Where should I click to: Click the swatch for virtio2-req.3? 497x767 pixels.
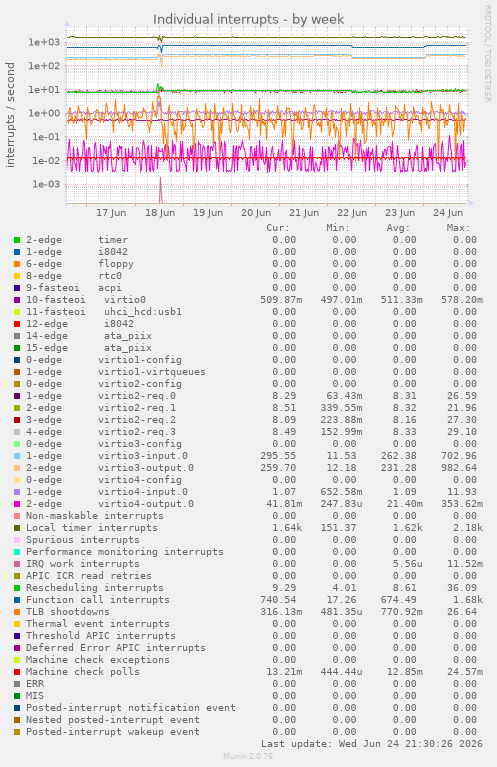tap(17, 432)
